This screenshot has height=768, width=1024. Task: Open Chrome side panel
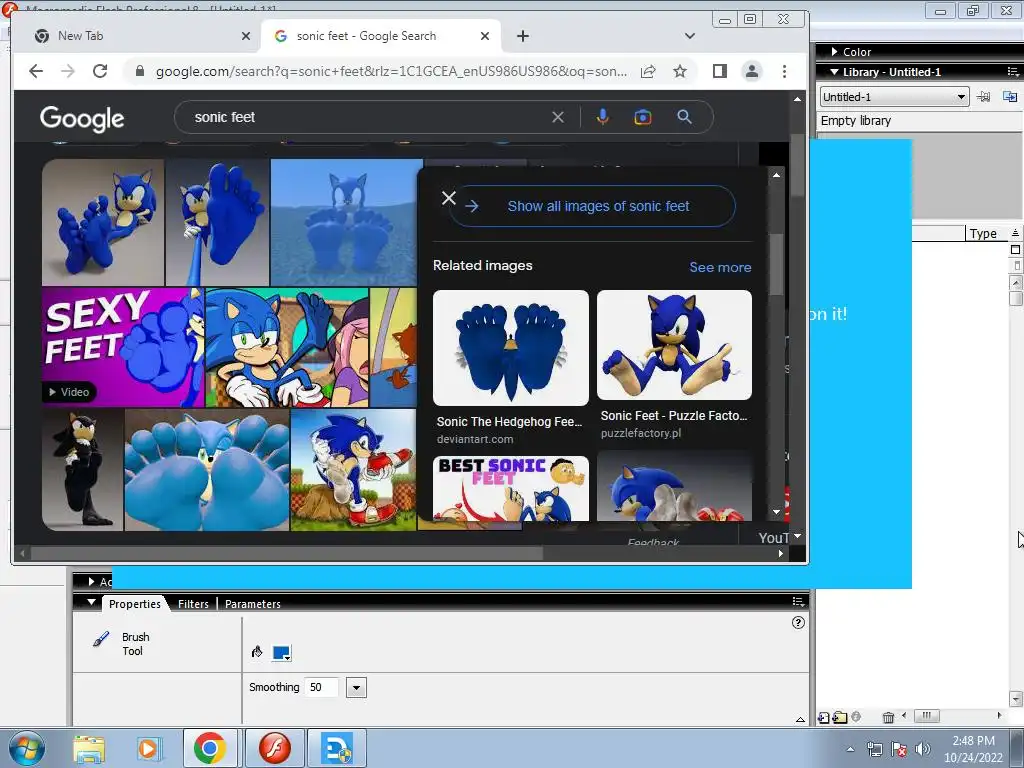(x=720, y=71)
